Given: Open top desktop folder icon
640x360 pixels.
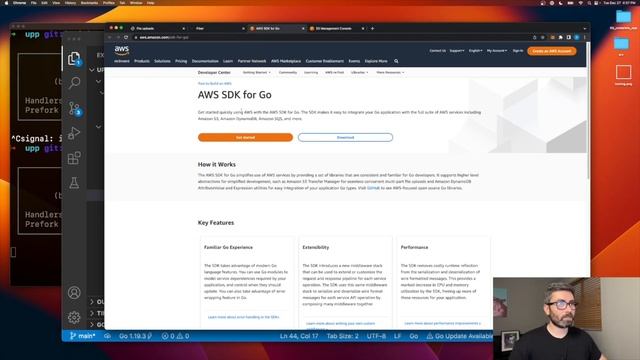Looking at the screenshot, I should [623, 16].
